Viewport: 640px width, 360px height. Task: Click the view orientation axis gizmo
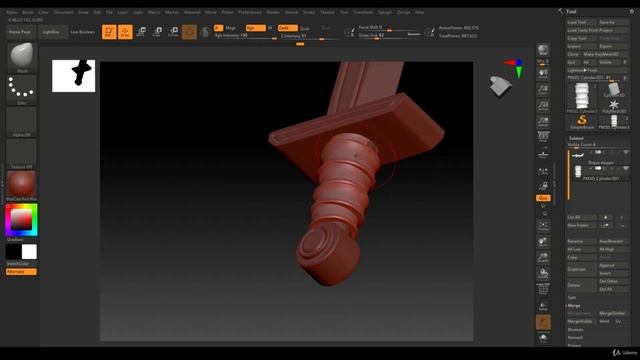[x=514, y=68]
